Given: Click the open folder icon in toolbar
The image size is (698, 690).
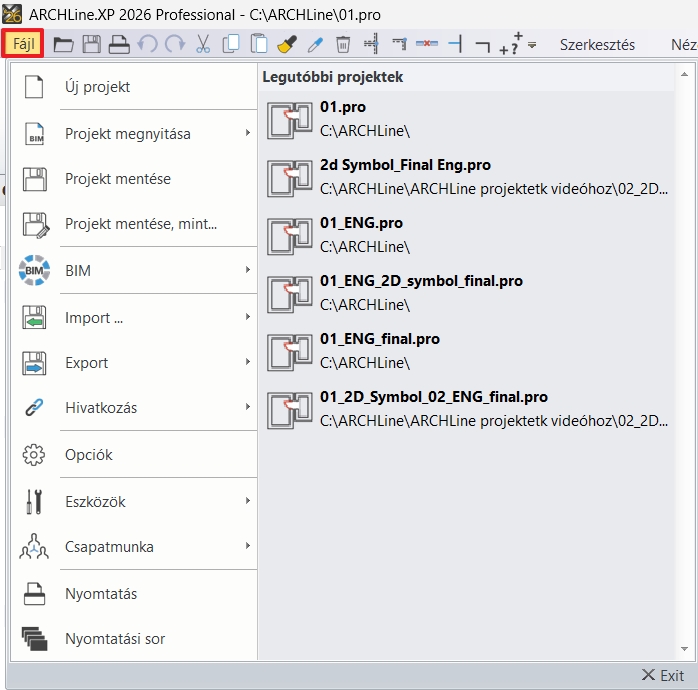Looking at the screenshot, I should (64, 45).
